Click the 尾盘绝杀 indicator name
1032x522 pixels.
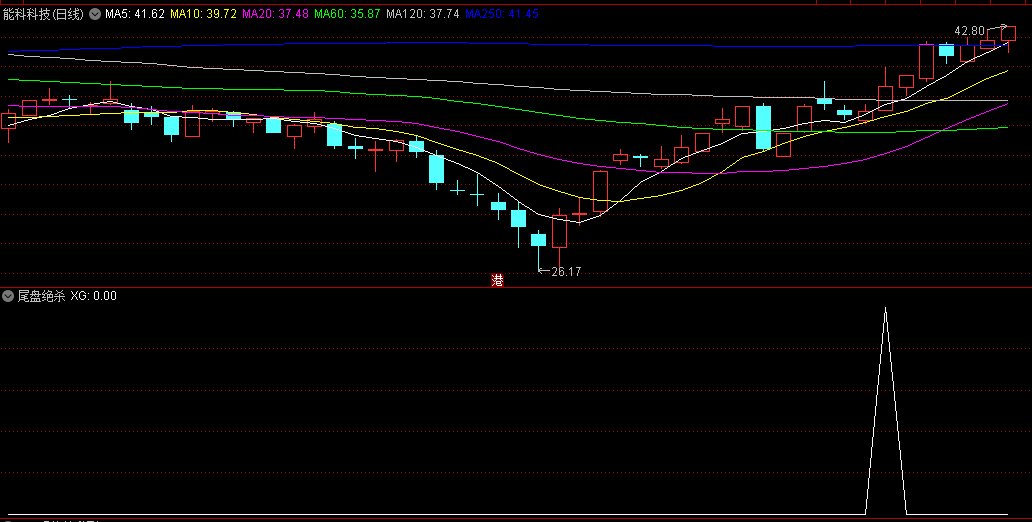[41, 296]
